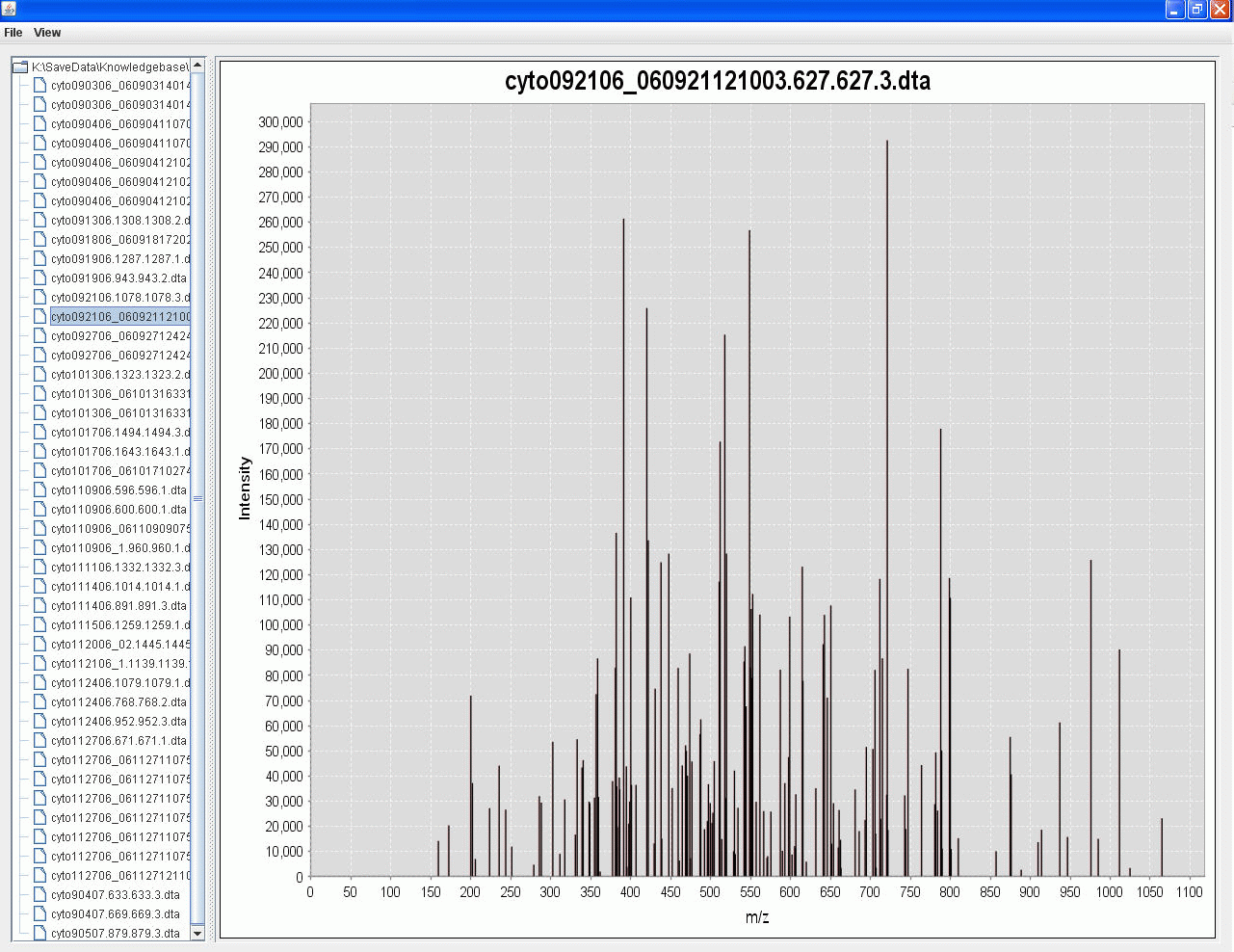Click the 1100 tick label on m/z axis

point(1190,892)
